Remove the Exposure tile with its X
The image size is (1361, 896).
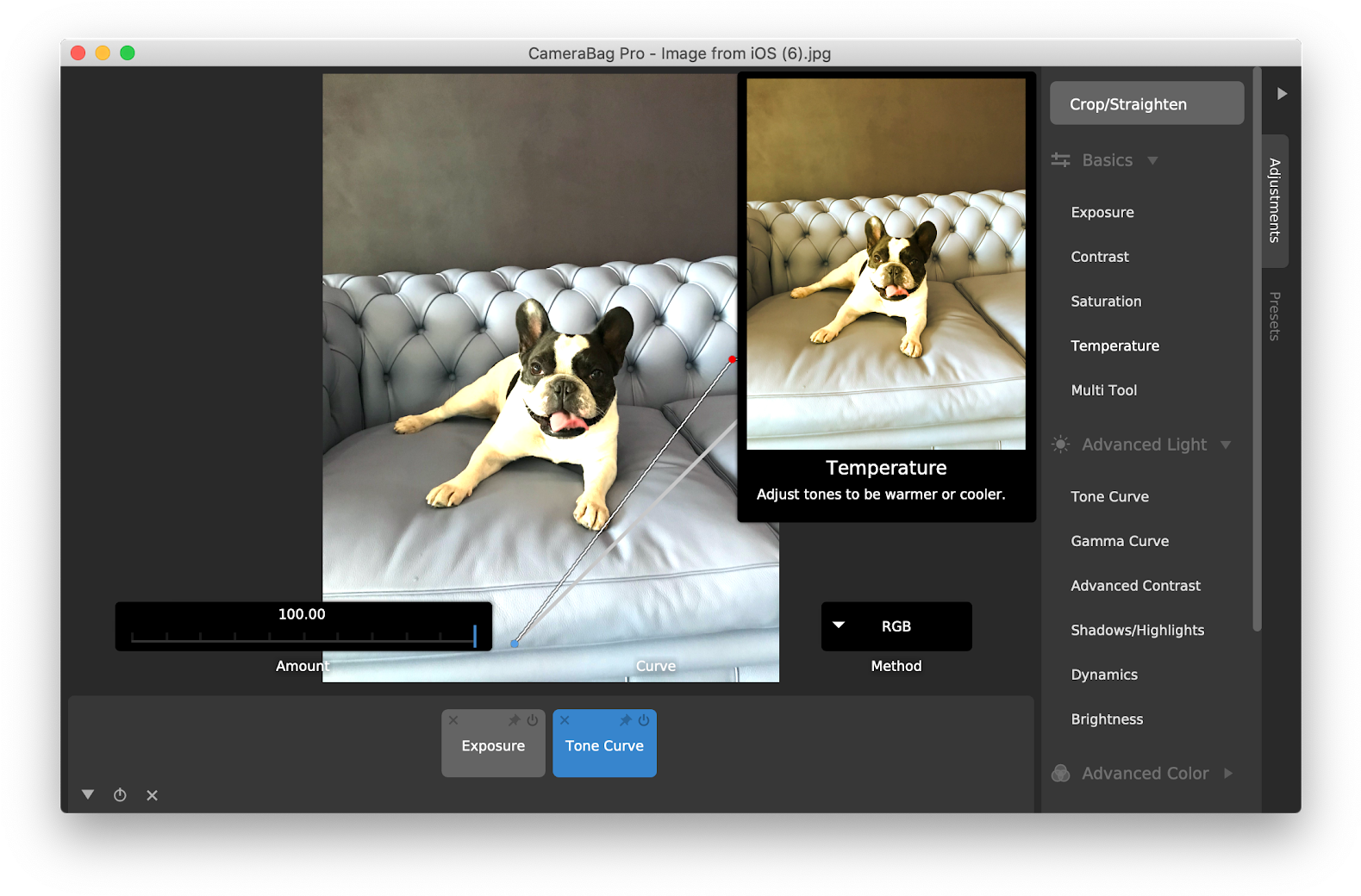coord(453,720)
